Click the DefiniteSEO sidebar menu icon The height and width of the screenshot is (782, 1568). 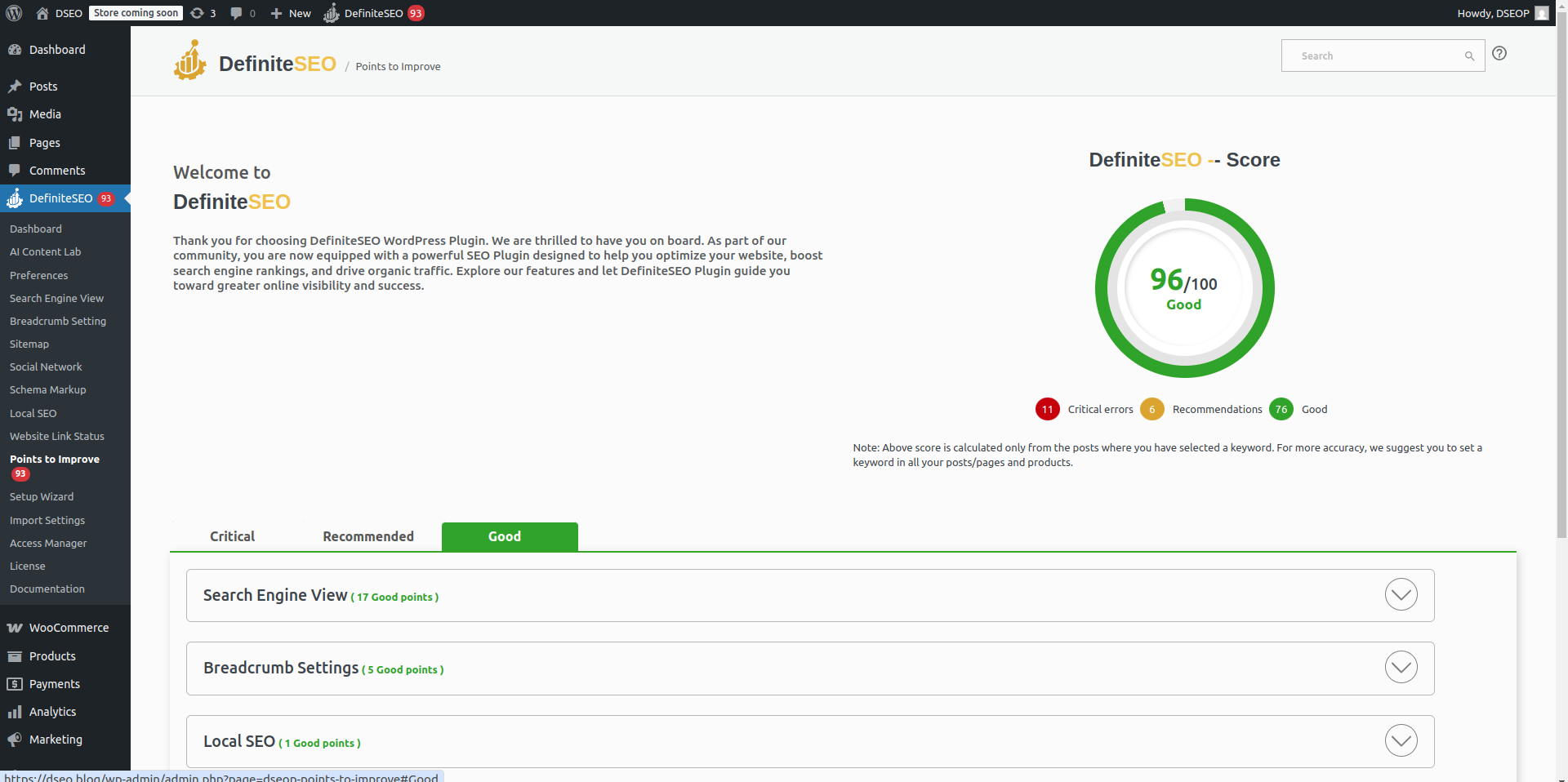pyautogui.click(x=15, y=198)
